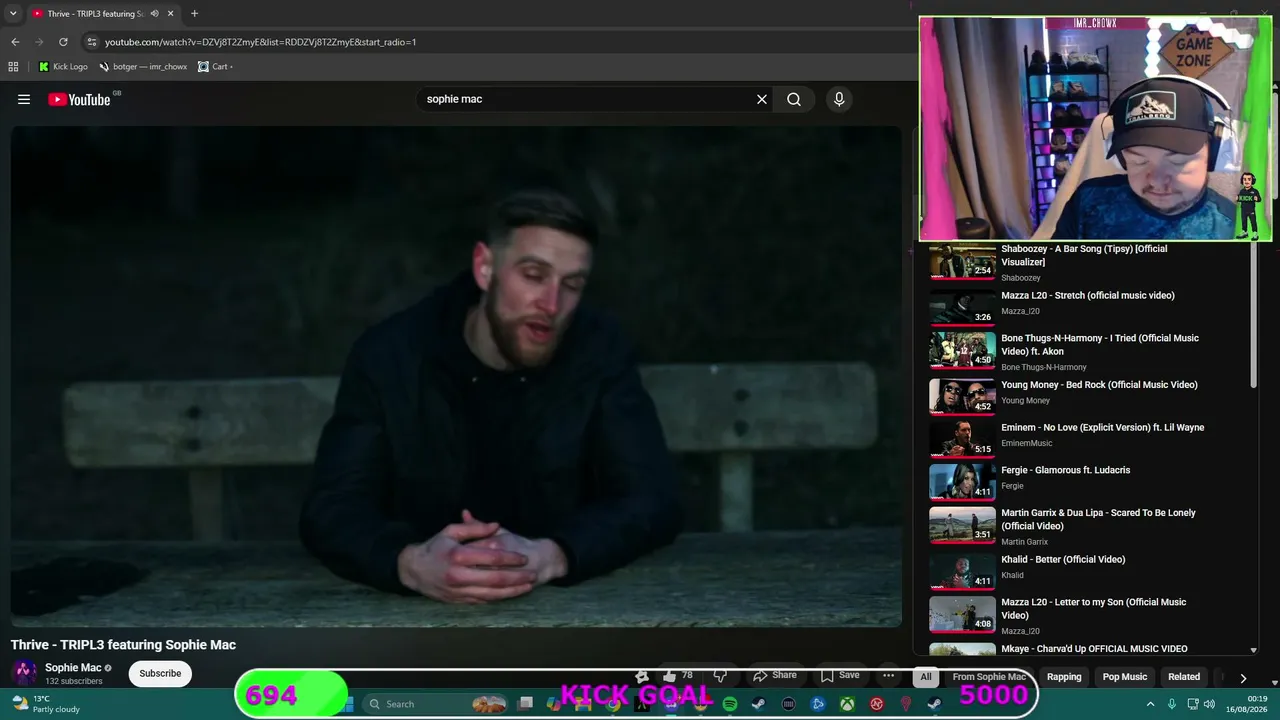The height and width of the screenshot is (720, 1280).
Task: Open Shaboozey A Bar Song thumbnail
Action: tap(962, 263)
